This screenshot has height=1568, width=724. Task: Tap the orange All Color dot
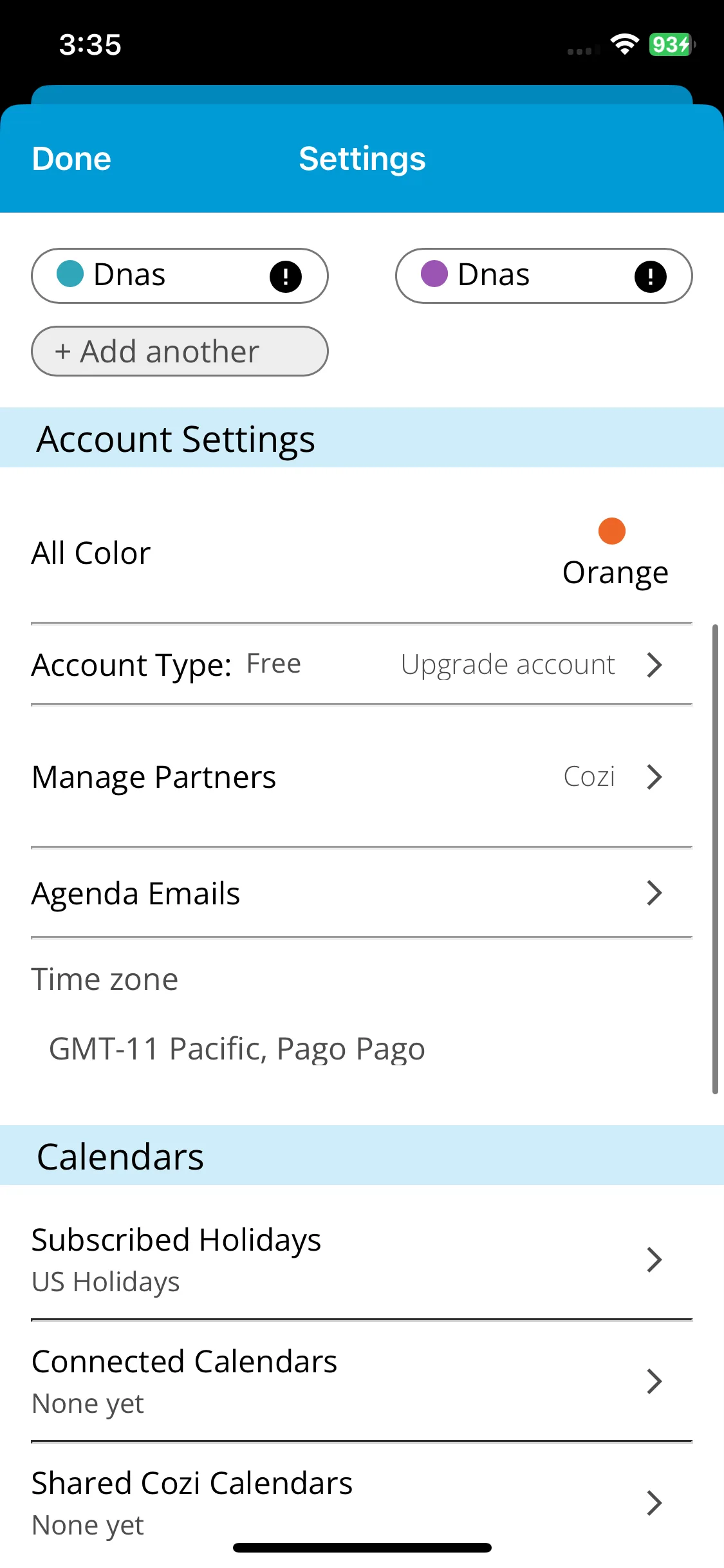click(612, 531)
